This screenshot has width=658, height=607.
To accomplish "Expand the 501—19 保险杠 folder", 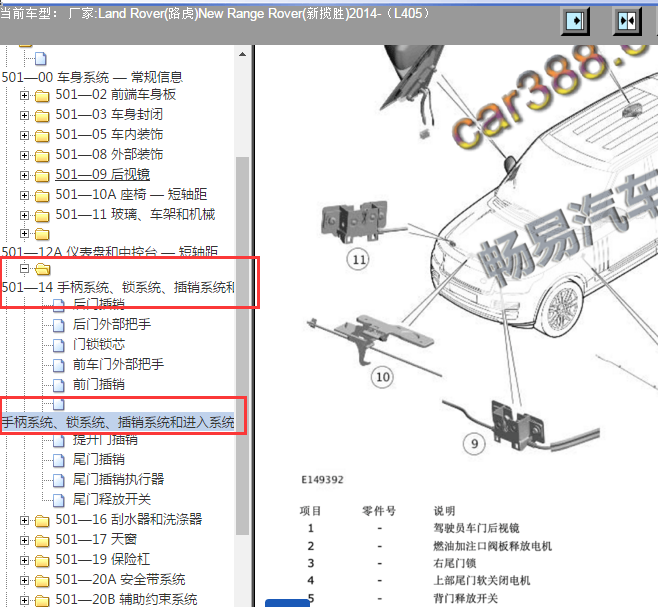I will pos(24,560).
